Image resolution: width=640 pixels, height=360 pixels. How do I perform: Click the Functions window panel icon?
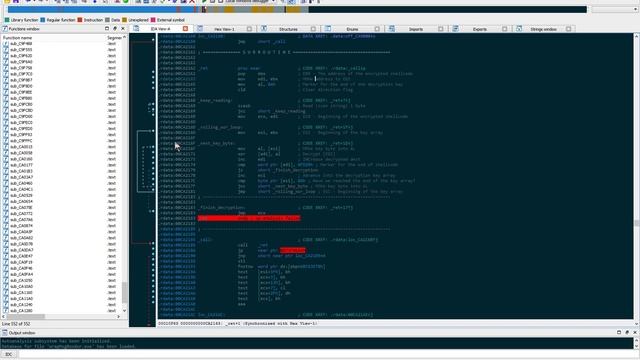[5, 29]
